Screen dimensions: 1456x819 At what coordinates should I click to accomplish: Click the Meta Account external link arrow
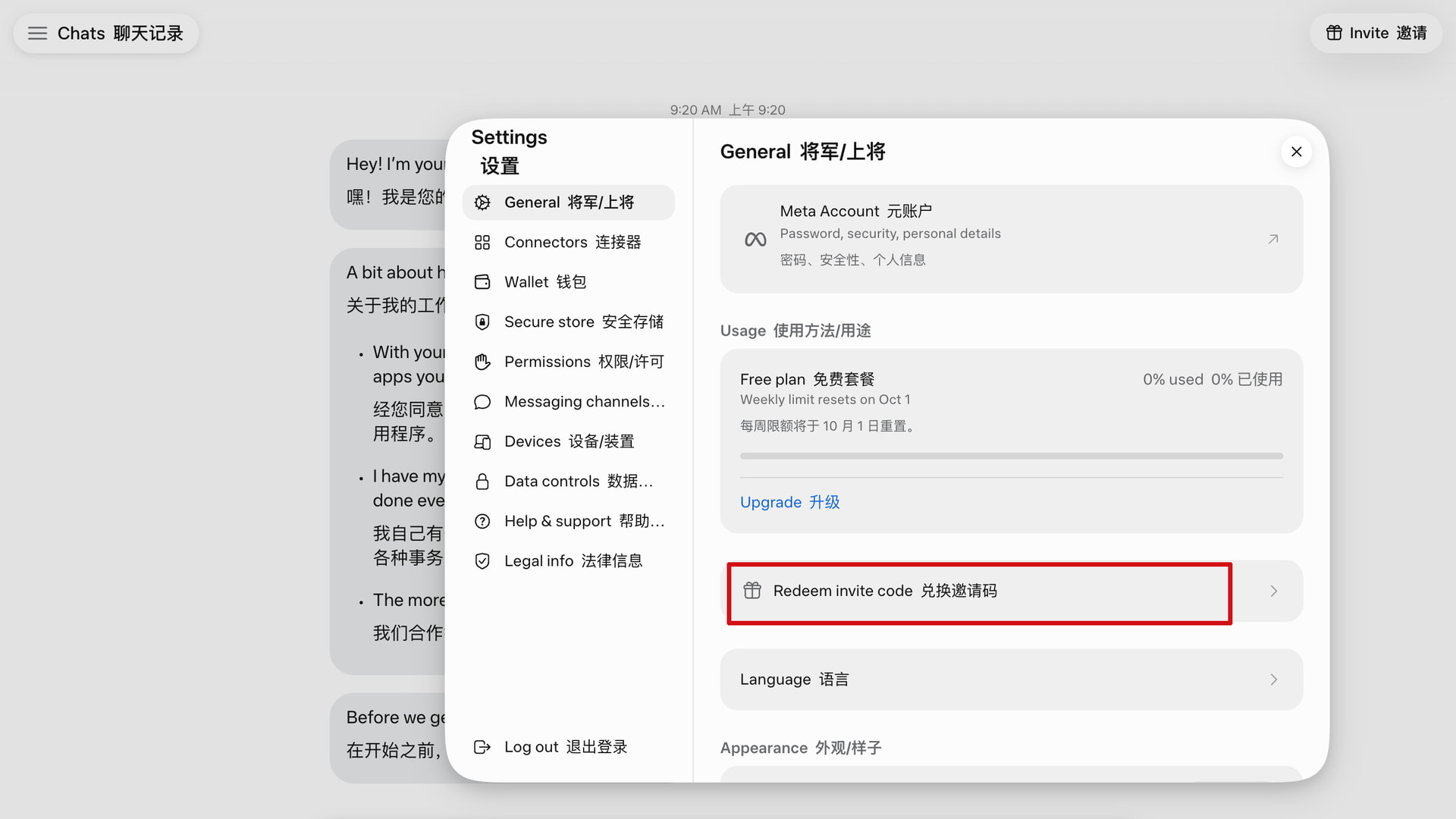click(x=1273, y=239)
